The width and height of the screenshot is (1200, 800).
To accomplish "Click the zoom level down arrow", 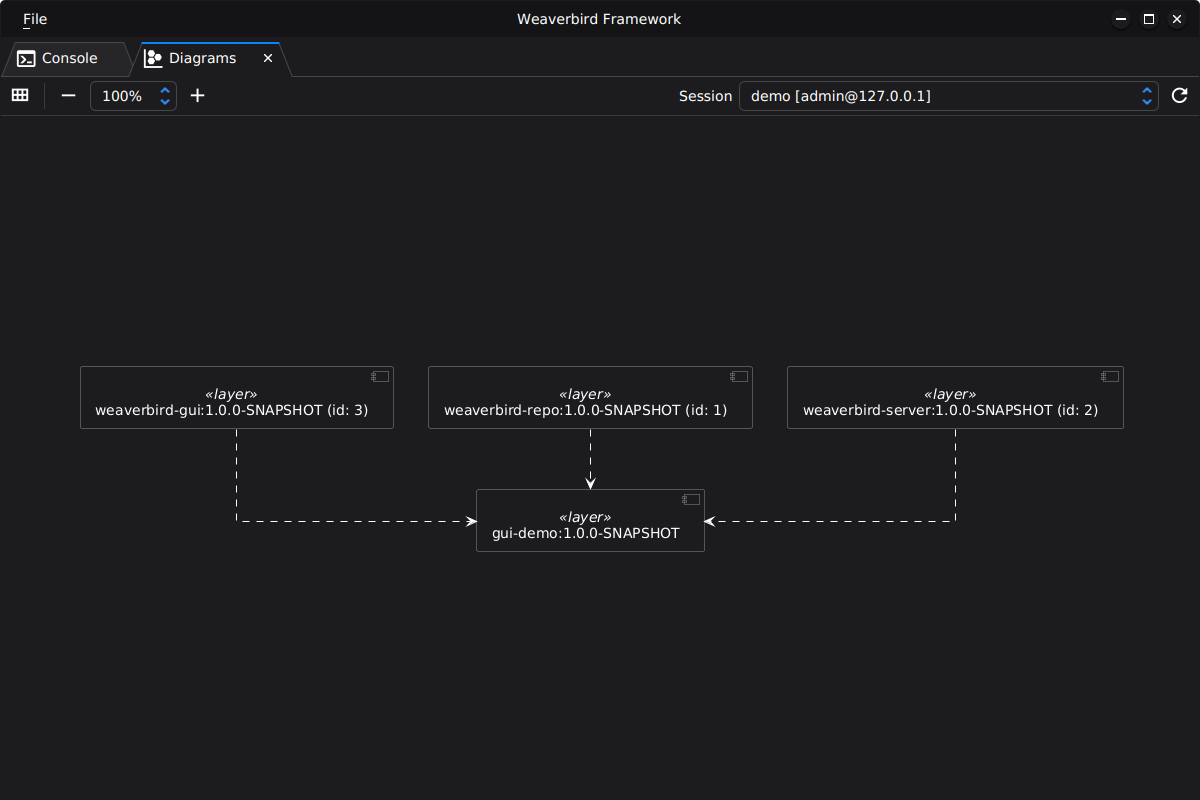I will point(164,101).
